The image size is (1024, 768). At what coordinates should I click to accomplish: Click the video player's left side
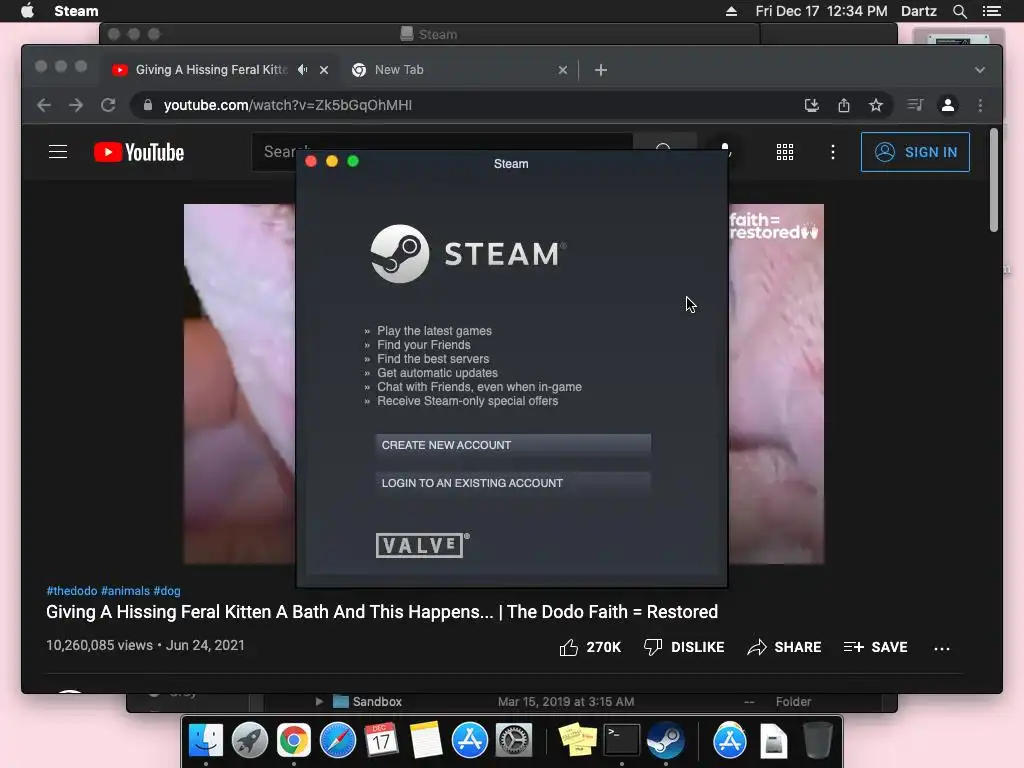[239, 384]
